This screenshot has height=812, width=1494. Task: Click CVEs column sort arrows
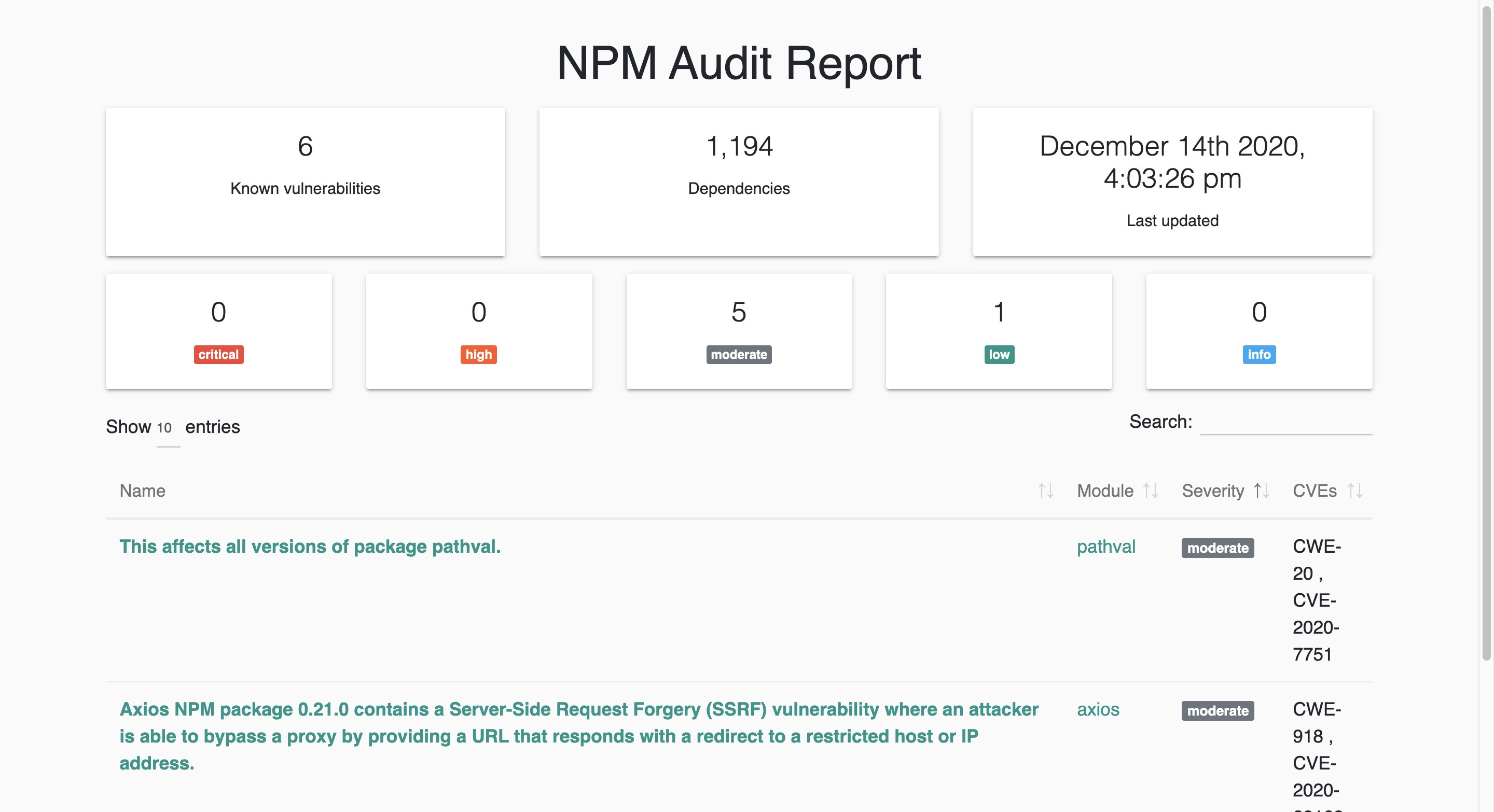1355,491
